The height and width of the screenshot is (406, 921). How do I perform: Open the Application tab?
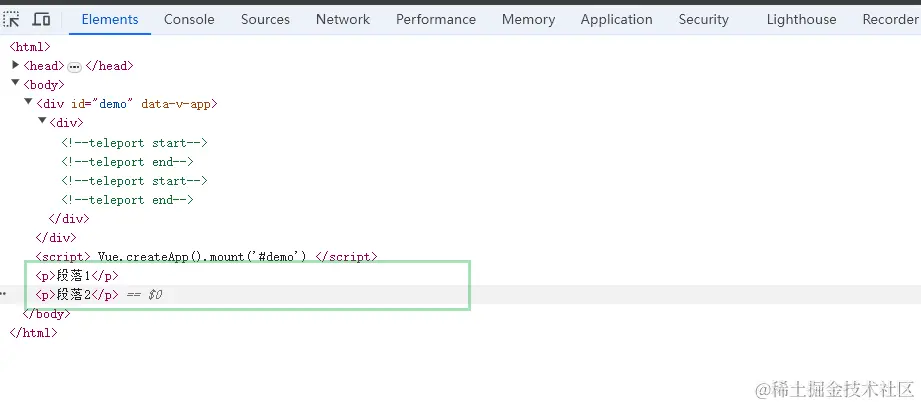(x=616, y=19)
